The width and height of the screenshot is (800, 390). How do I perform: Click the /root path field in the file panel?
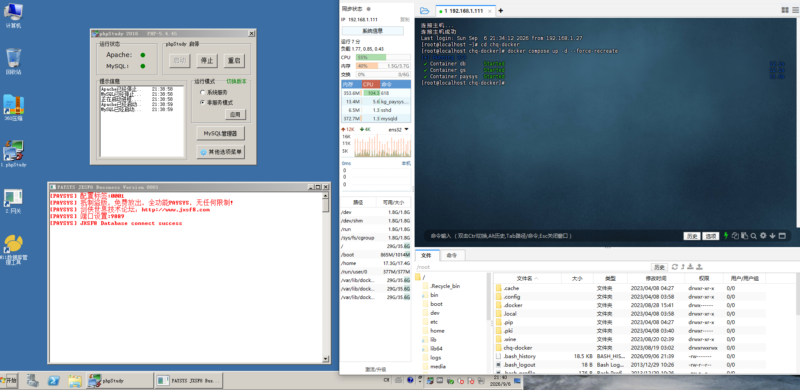click(533, 267)
